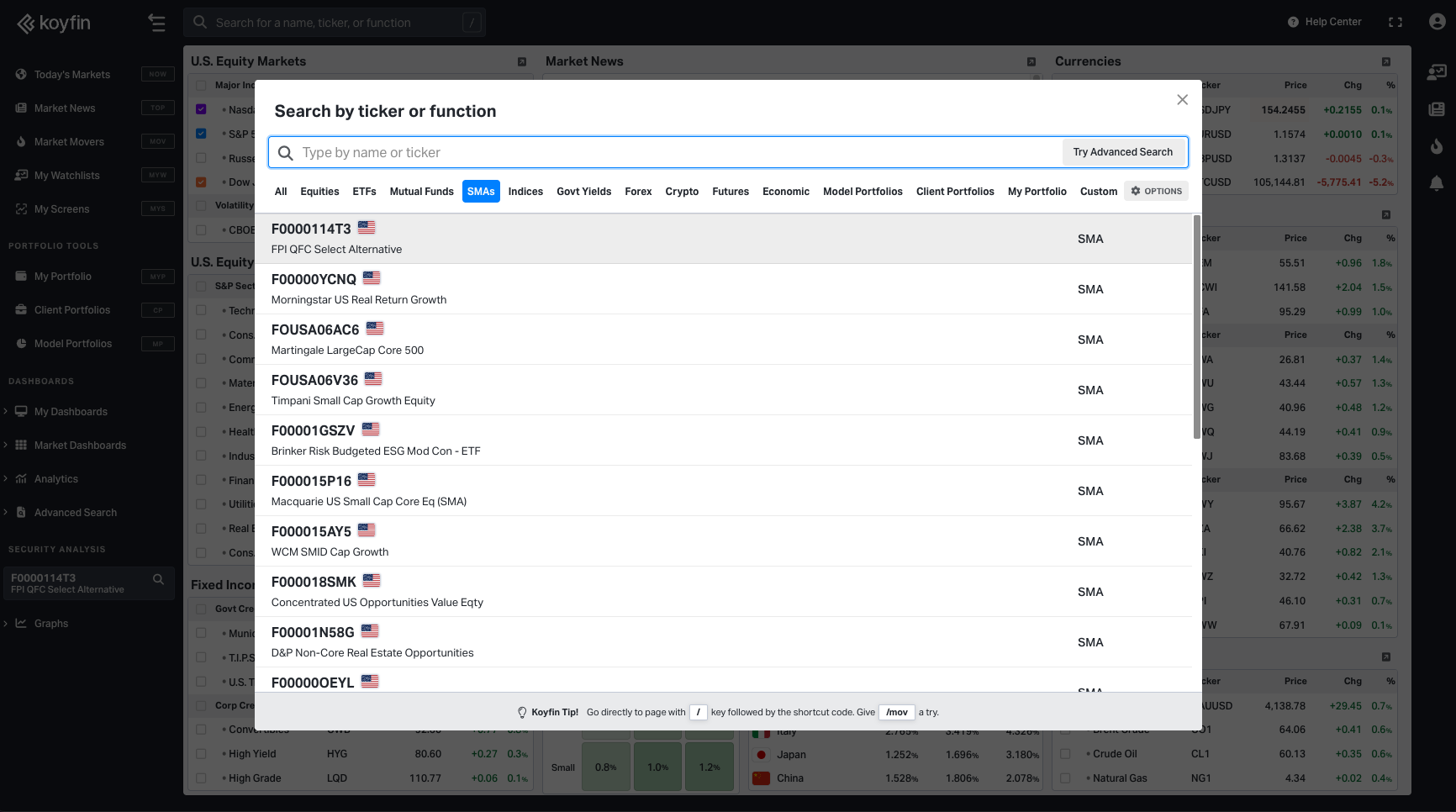The width and height of the screenshot is (1456, 812).
Task: Toggle the Crude Oil row checkbox
Action: coord(1065,754)
